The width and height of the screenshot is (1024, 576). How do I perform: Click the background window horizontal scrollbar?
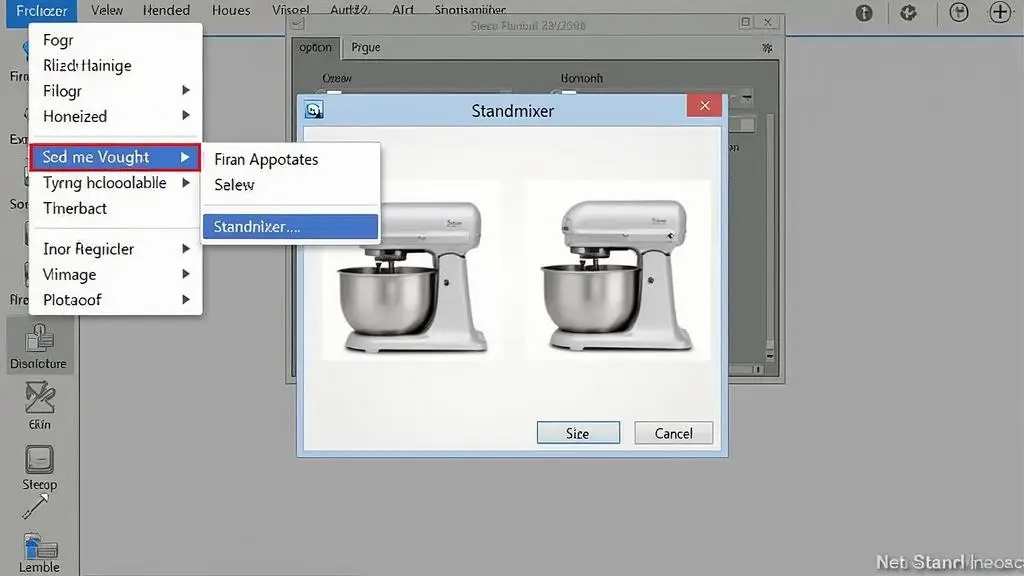pos(746,370)
